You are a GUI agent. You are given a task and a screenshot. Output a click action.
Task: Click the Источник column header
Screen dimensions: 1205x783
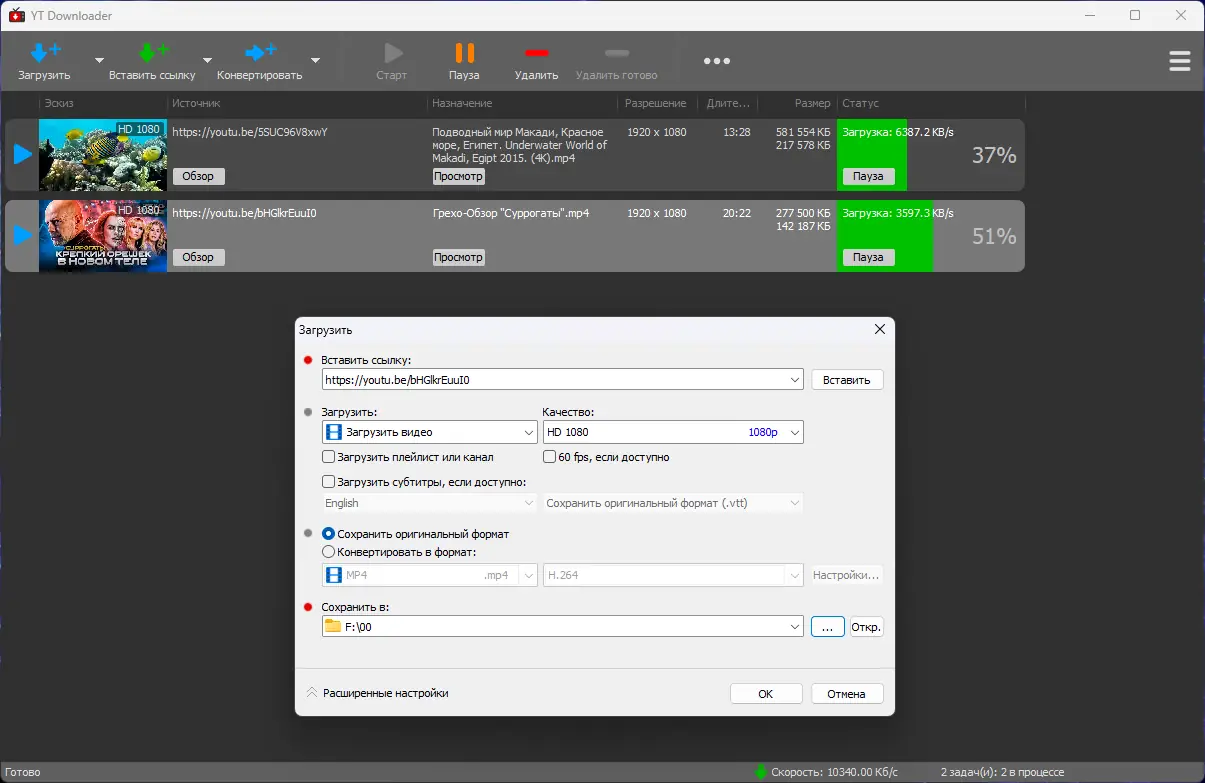(297, 103)
